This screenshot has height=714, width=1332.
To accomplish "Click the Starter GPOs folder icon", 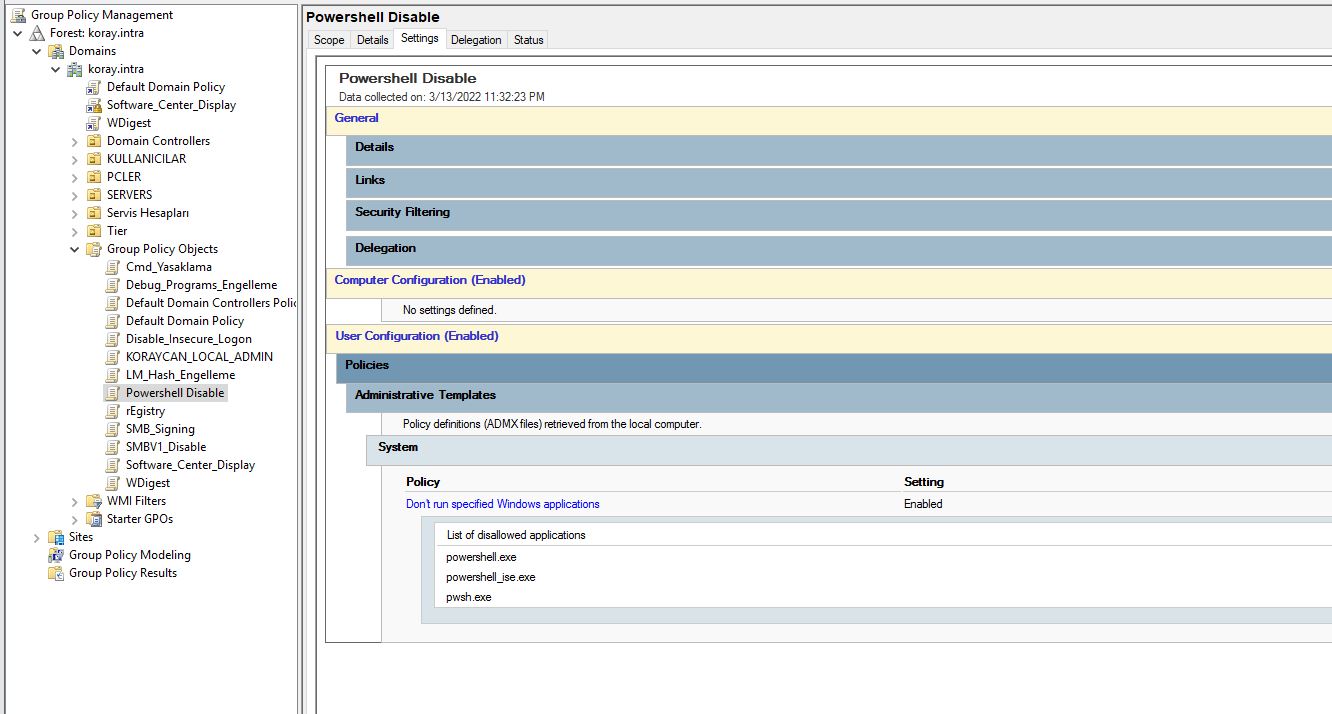I will pyautogui.click(x=93, y=519).
